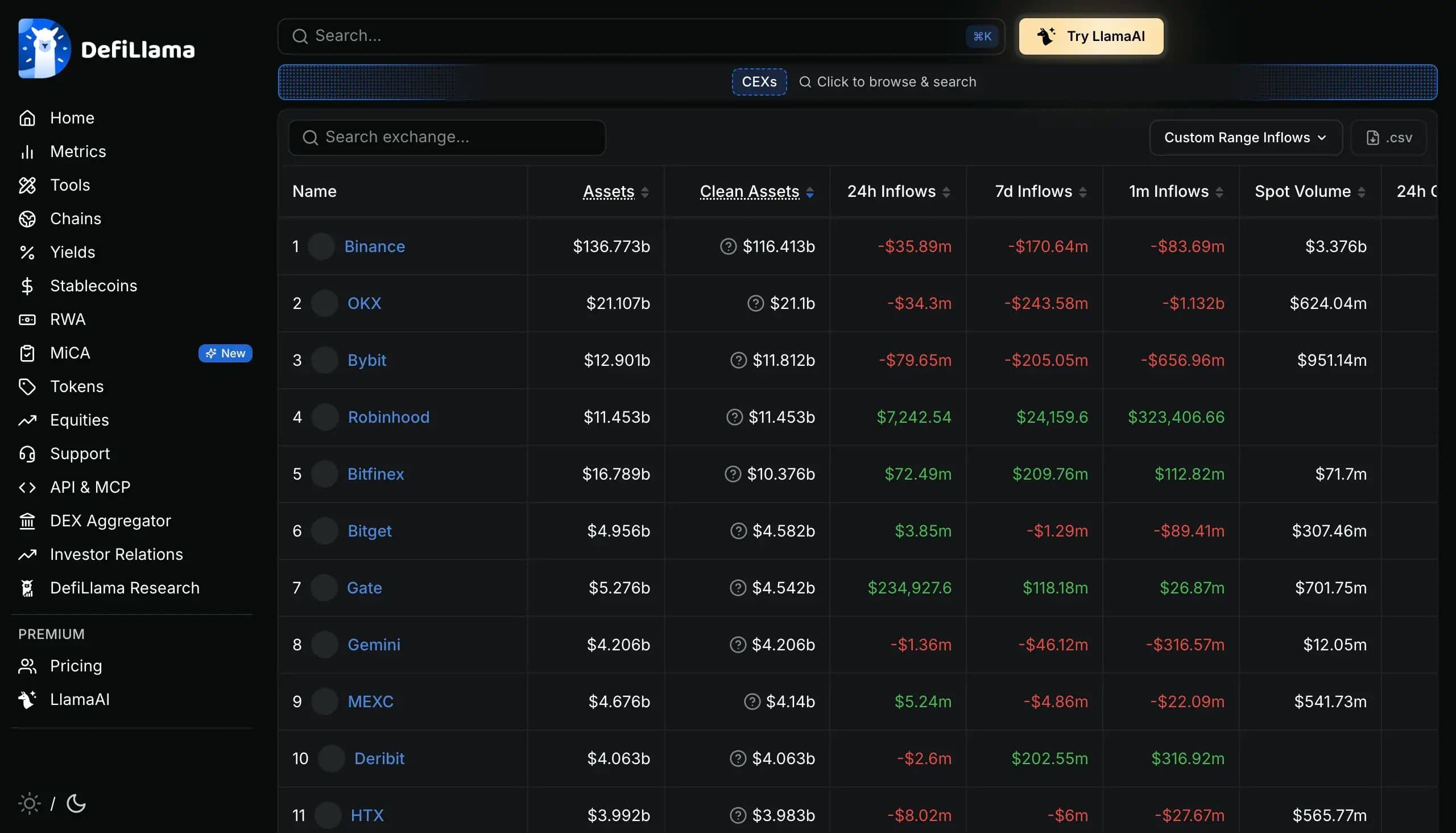Click the Metrics bar chart icon
1456x833 pixels.
point(27,151)
